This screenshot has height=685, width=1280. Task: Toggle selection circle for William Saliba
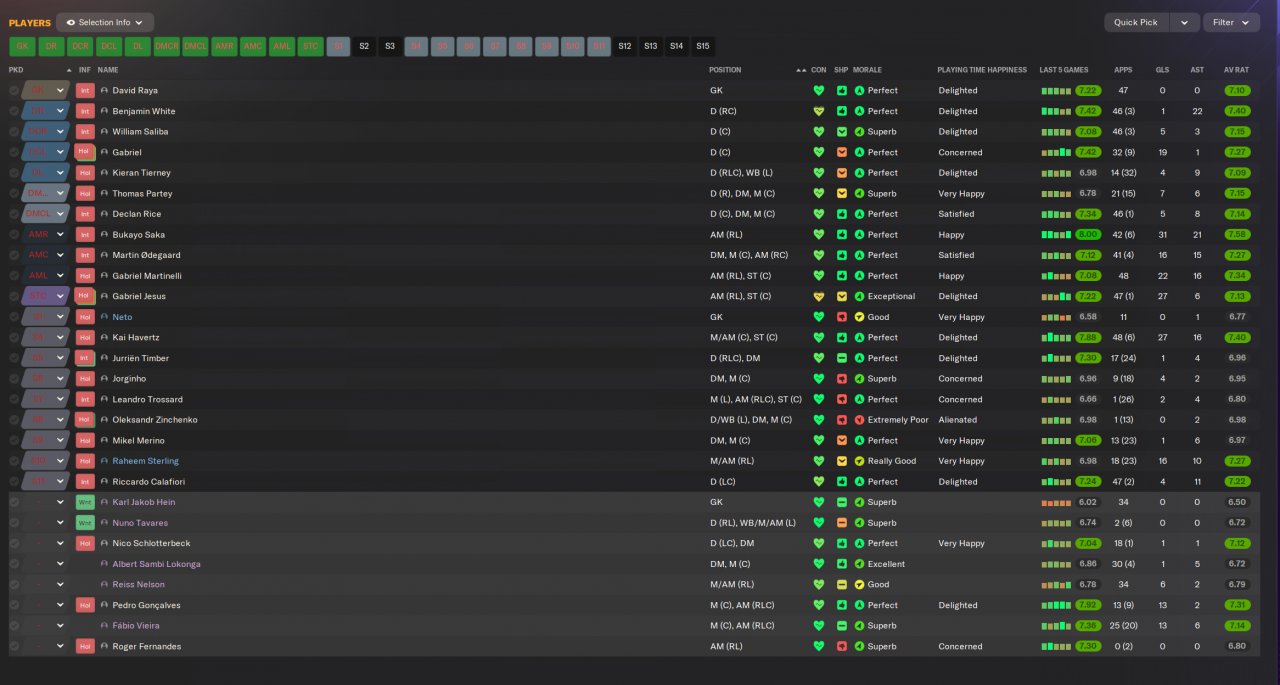coord(14,132)
